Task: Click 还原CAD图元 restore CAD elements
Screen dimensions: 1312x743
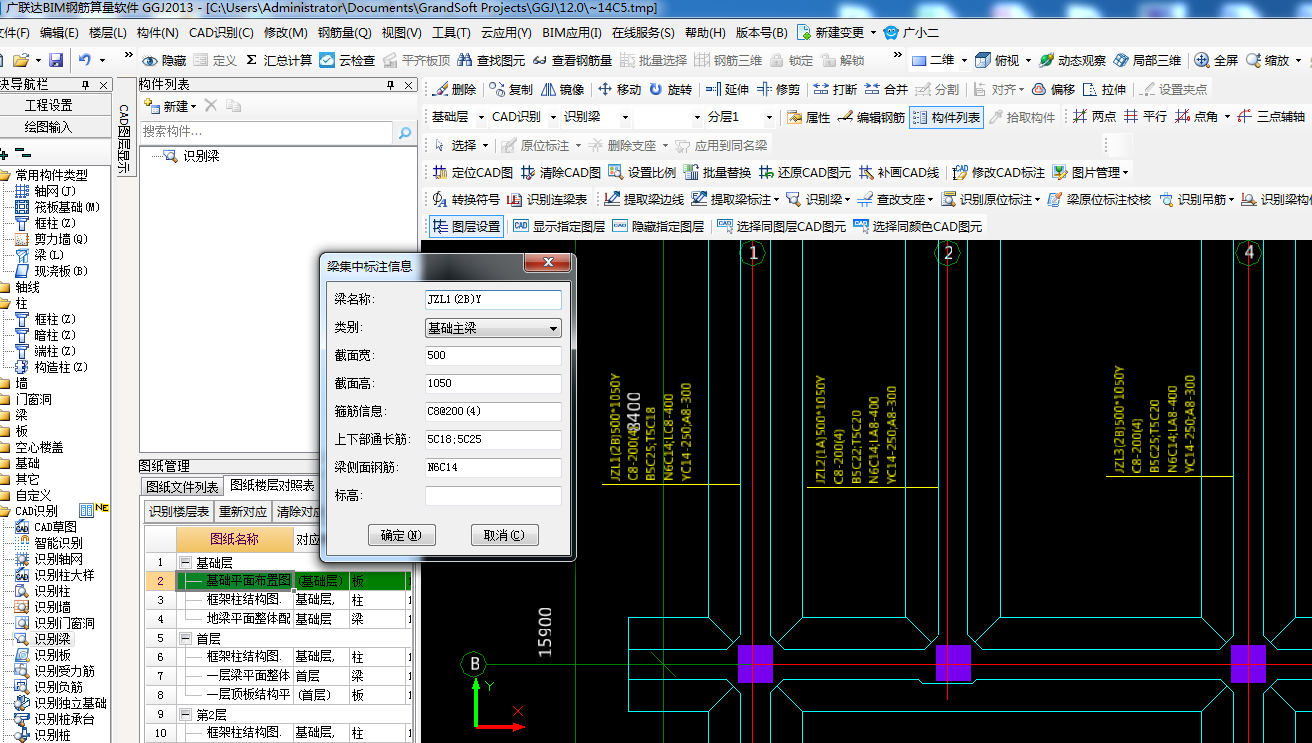Action: (x=805, y=172)
